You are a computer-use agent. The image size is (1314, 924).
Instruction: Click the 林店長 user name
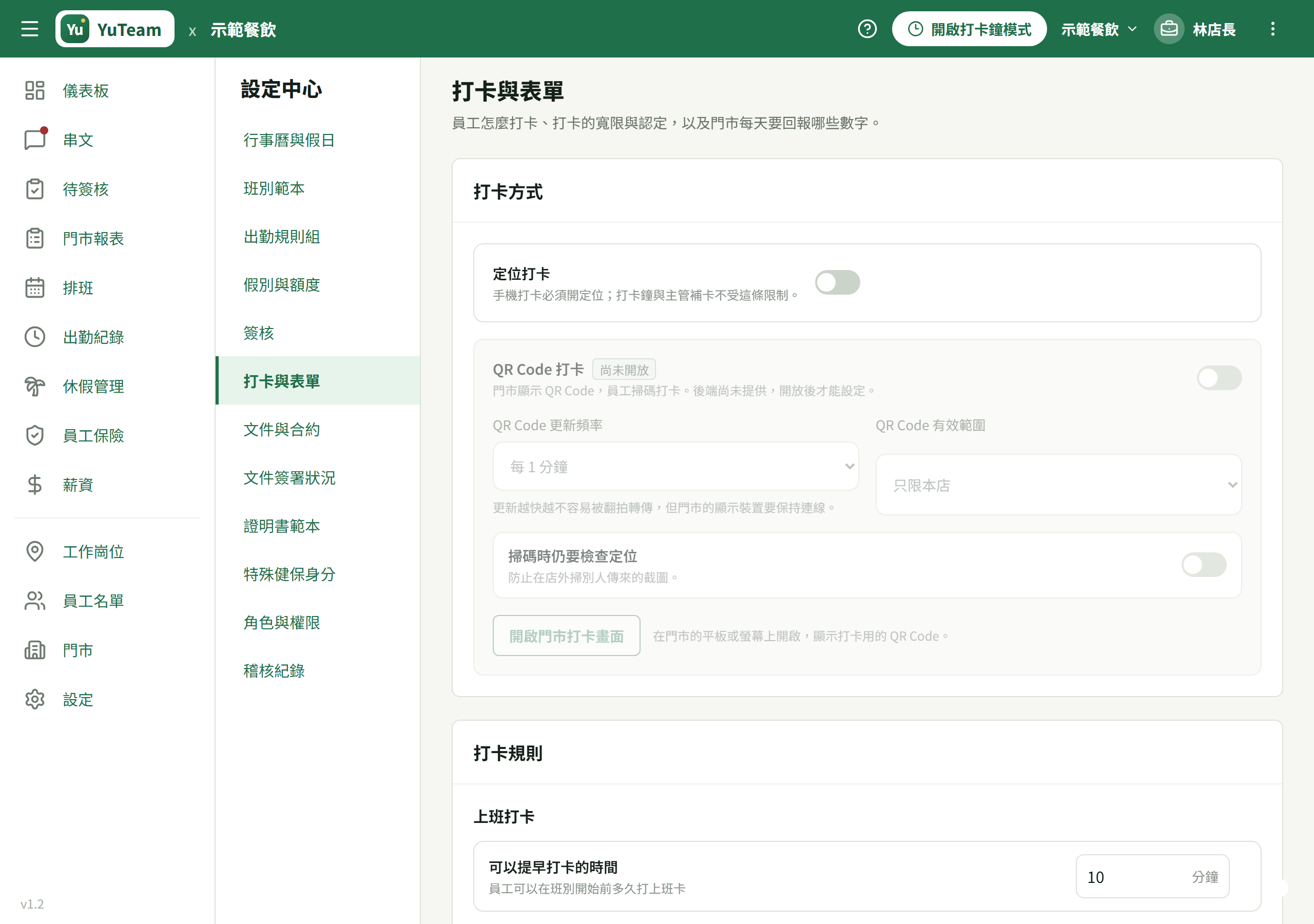pos(1214,29)
